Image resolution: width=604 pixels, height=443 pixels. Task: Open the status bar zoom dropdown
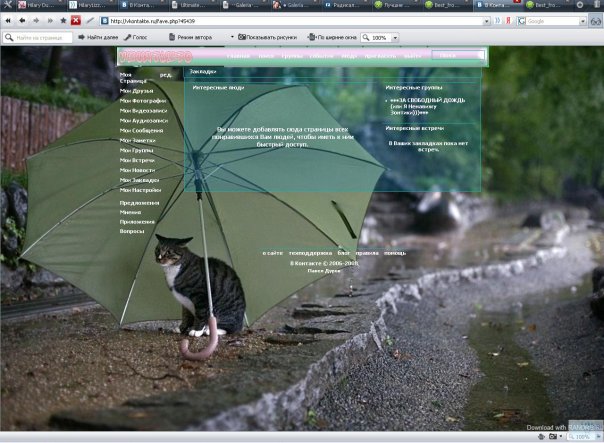599,436
